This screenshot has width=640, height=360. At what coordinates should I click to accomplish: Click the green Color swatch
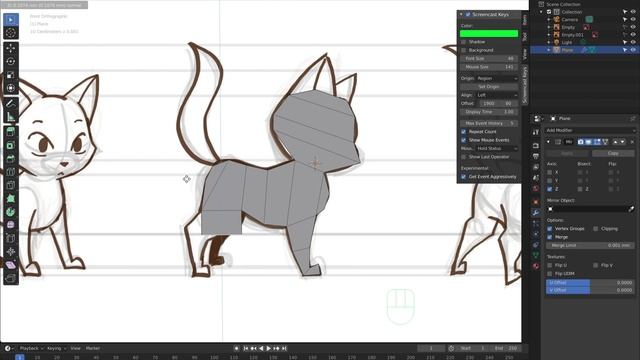pos(489,33)
